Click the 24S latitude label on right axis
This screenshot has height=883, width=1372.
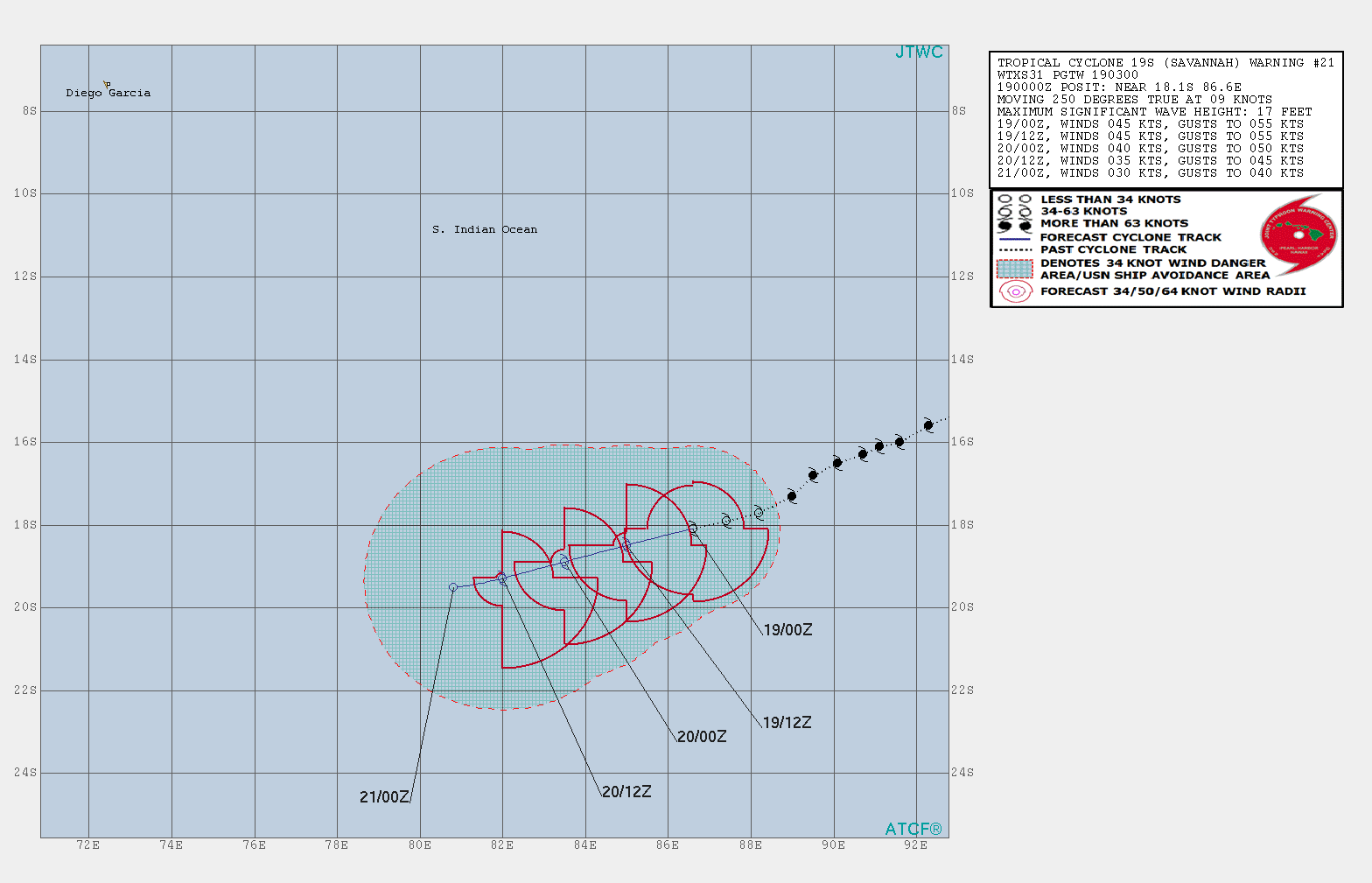[962, 773]
